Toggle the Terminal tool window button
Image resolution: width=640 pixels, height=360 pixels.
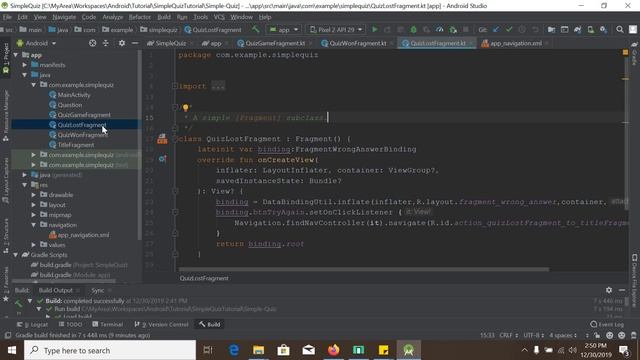click(107, 324)
